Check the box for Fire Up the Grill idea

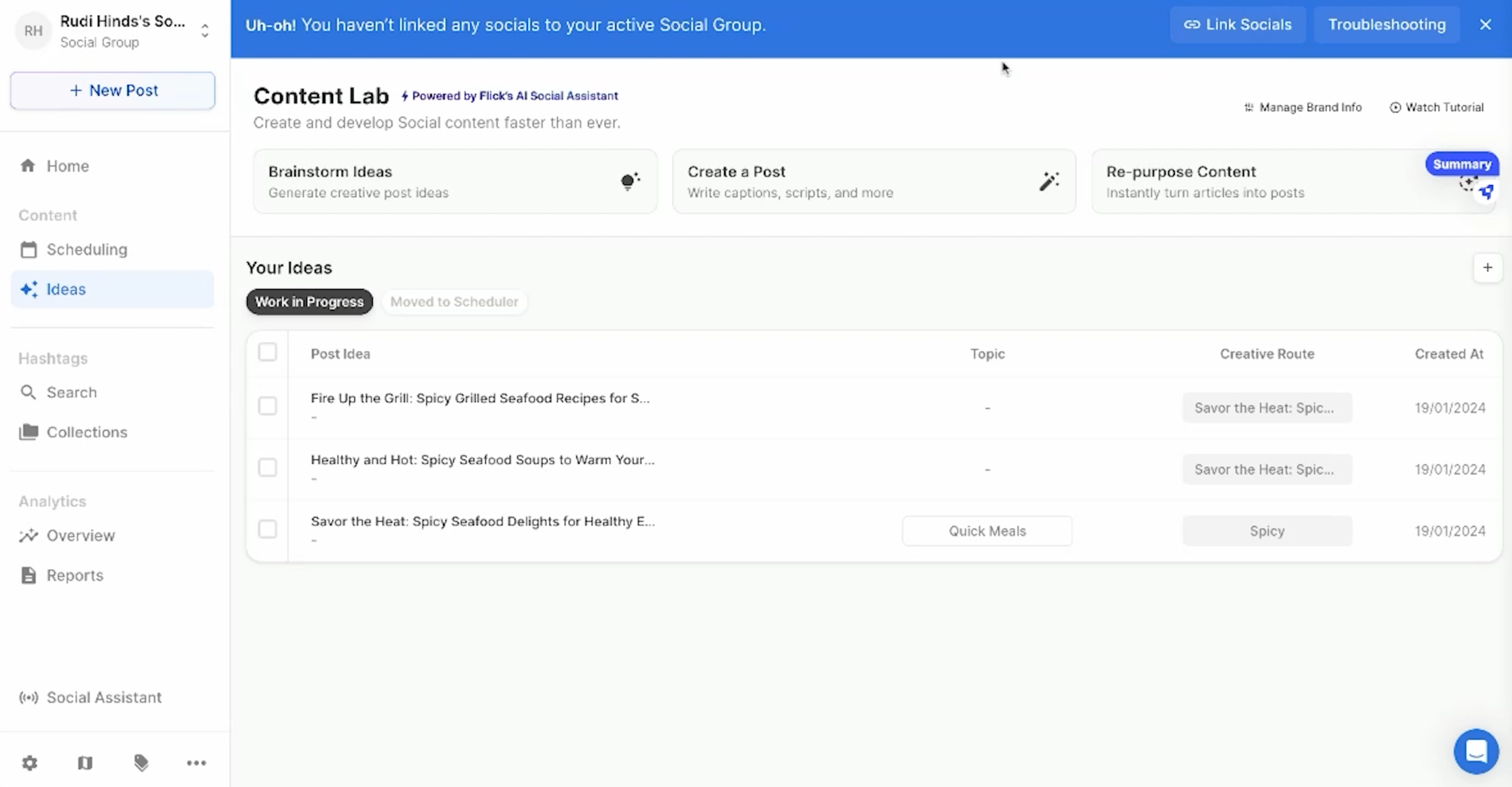267,406
